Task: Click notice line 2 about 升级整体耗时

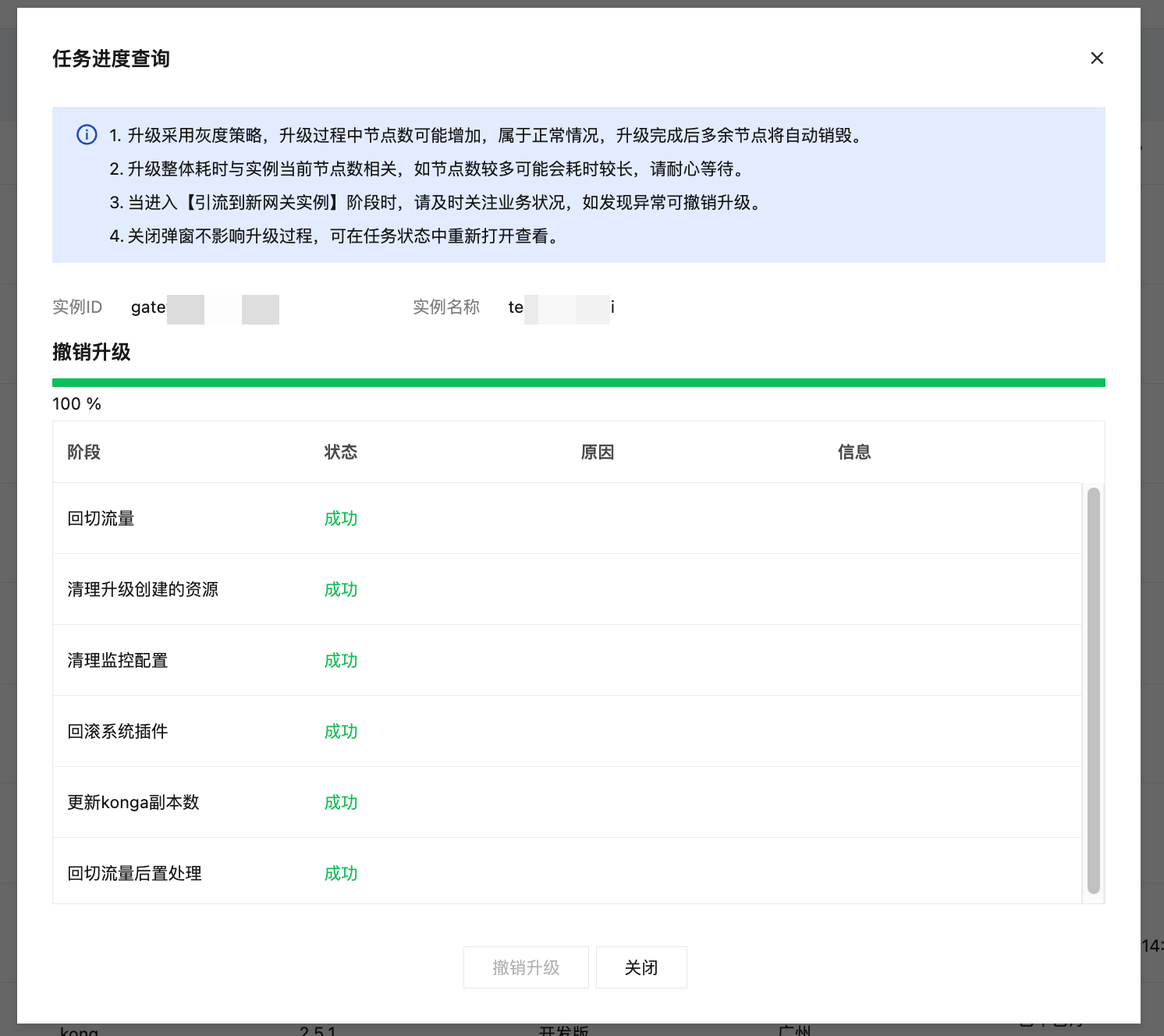Action: [x=428, y=169]
